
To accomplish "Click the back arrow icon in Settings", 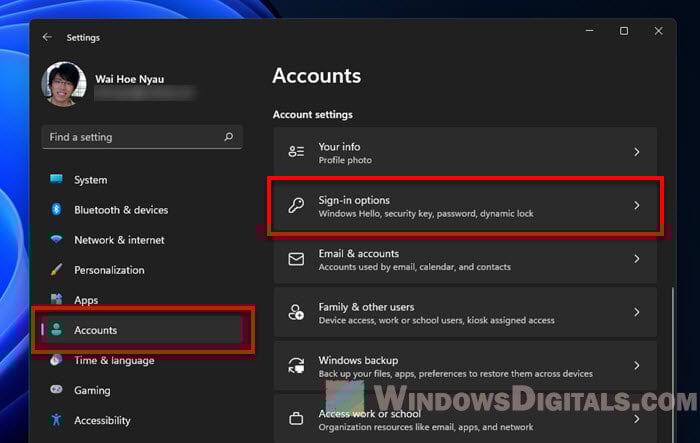I will click(x=47, y=37).
